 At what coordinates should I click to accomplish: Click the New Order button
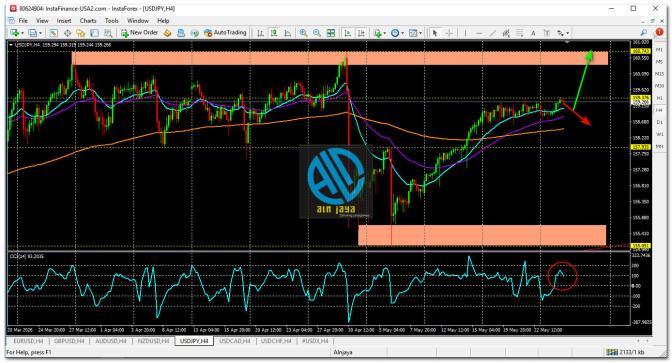(x=140, y=33)
